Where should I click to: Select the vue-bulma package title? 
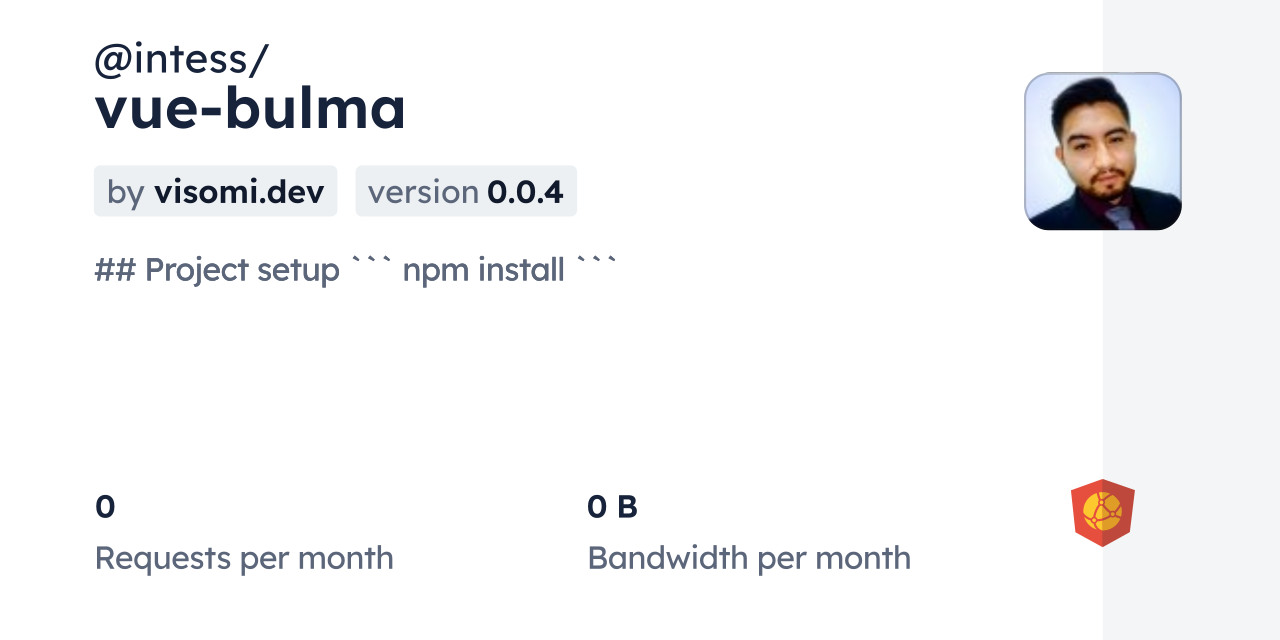(250, 108)
